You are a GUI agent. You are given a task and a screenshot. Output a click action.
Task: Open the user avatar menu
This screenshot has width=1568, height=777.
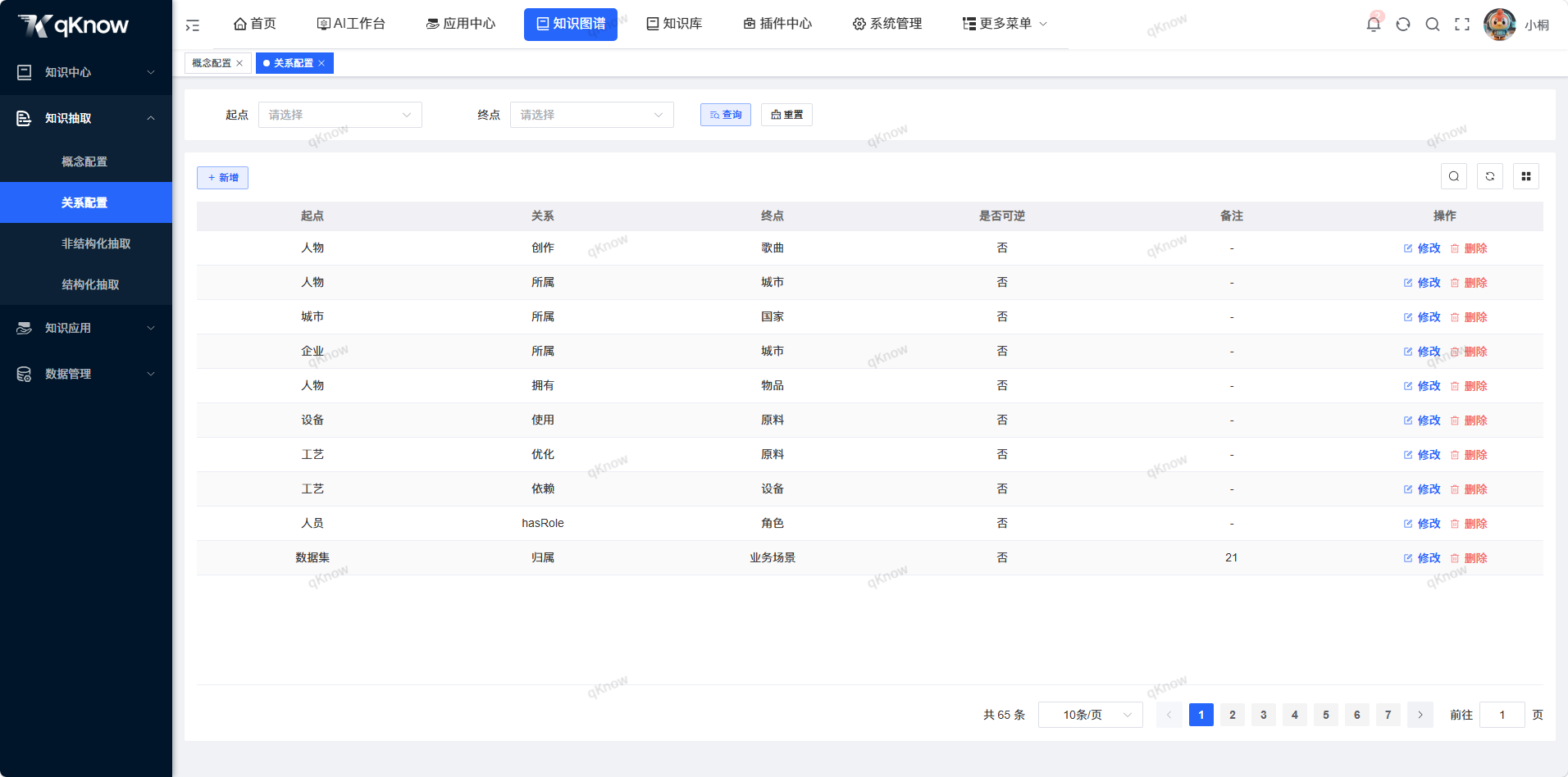coord(1500,25)
